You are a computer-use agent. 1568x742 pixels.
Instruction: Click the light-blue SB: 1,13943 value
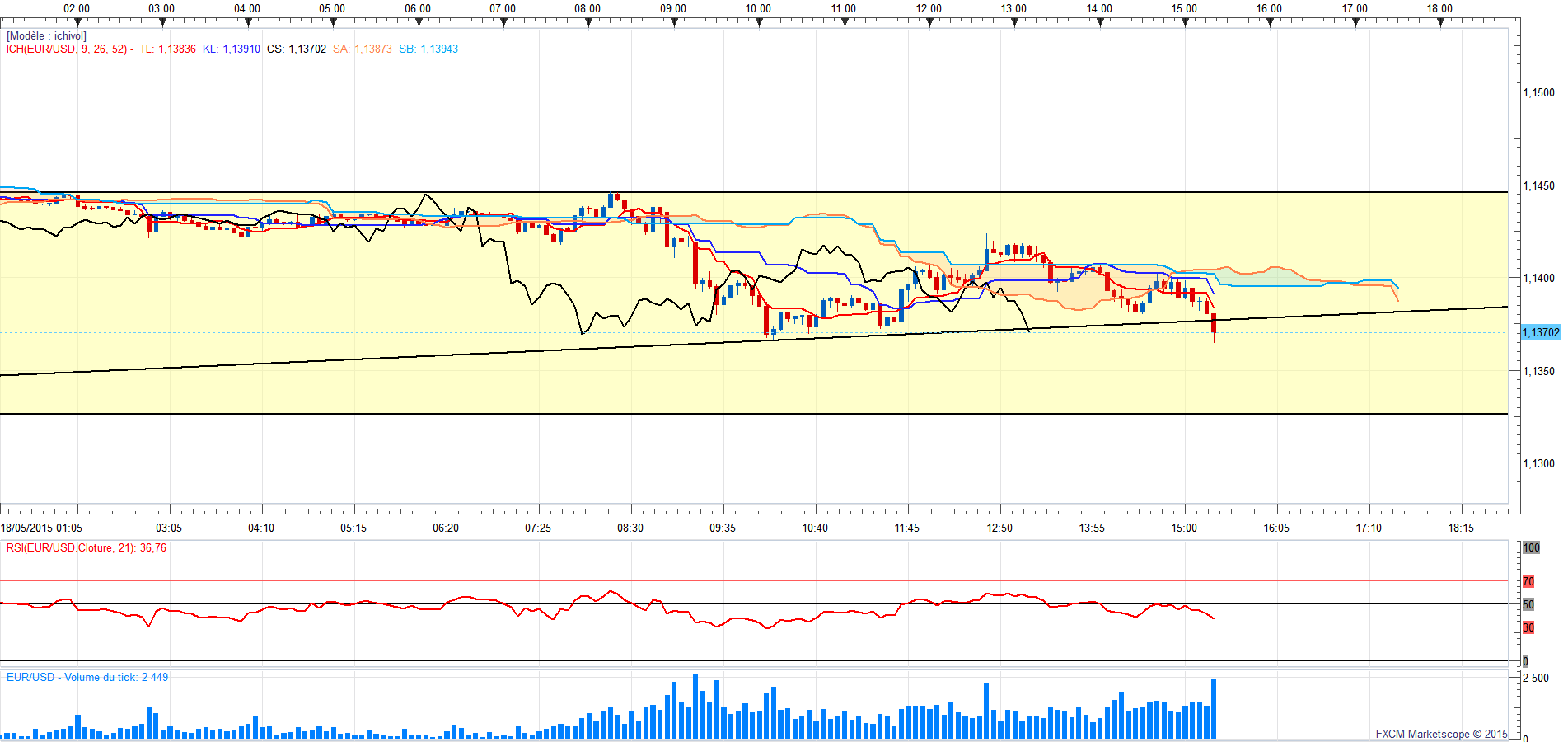428,49
